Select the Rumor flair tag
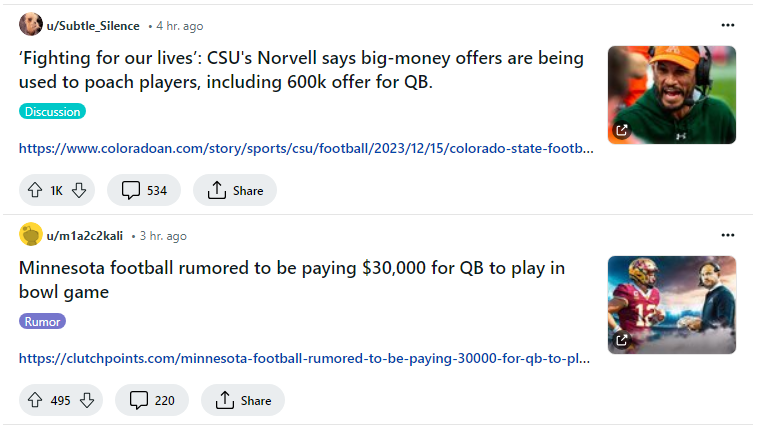Viewport: 764px width, 429px height. point(42,322)
